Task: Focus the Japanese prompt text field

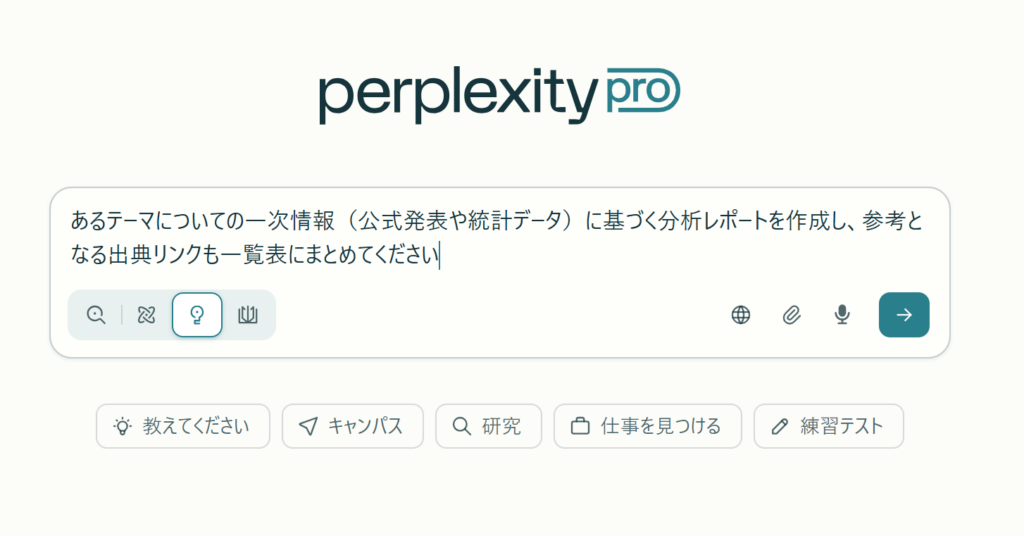Action: [500, 238]
